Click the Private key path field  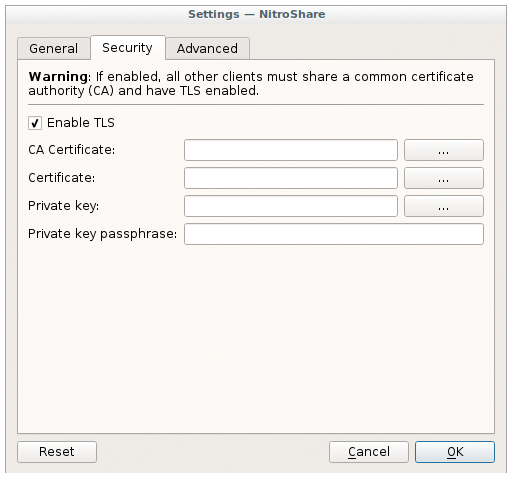click(291, 206)
